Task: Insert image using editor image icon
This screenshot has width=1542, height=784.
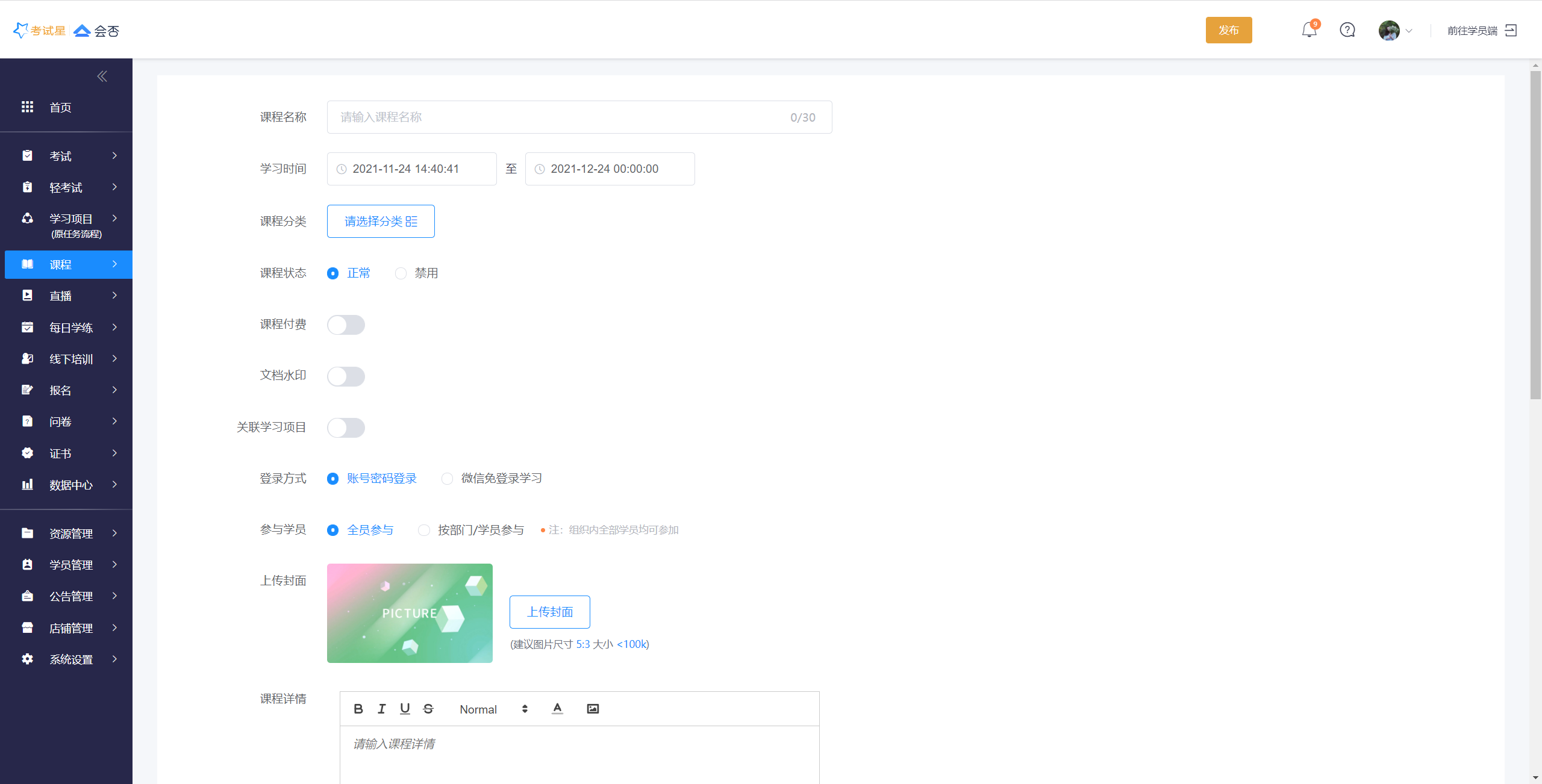Action: click(x=593, y=709)
